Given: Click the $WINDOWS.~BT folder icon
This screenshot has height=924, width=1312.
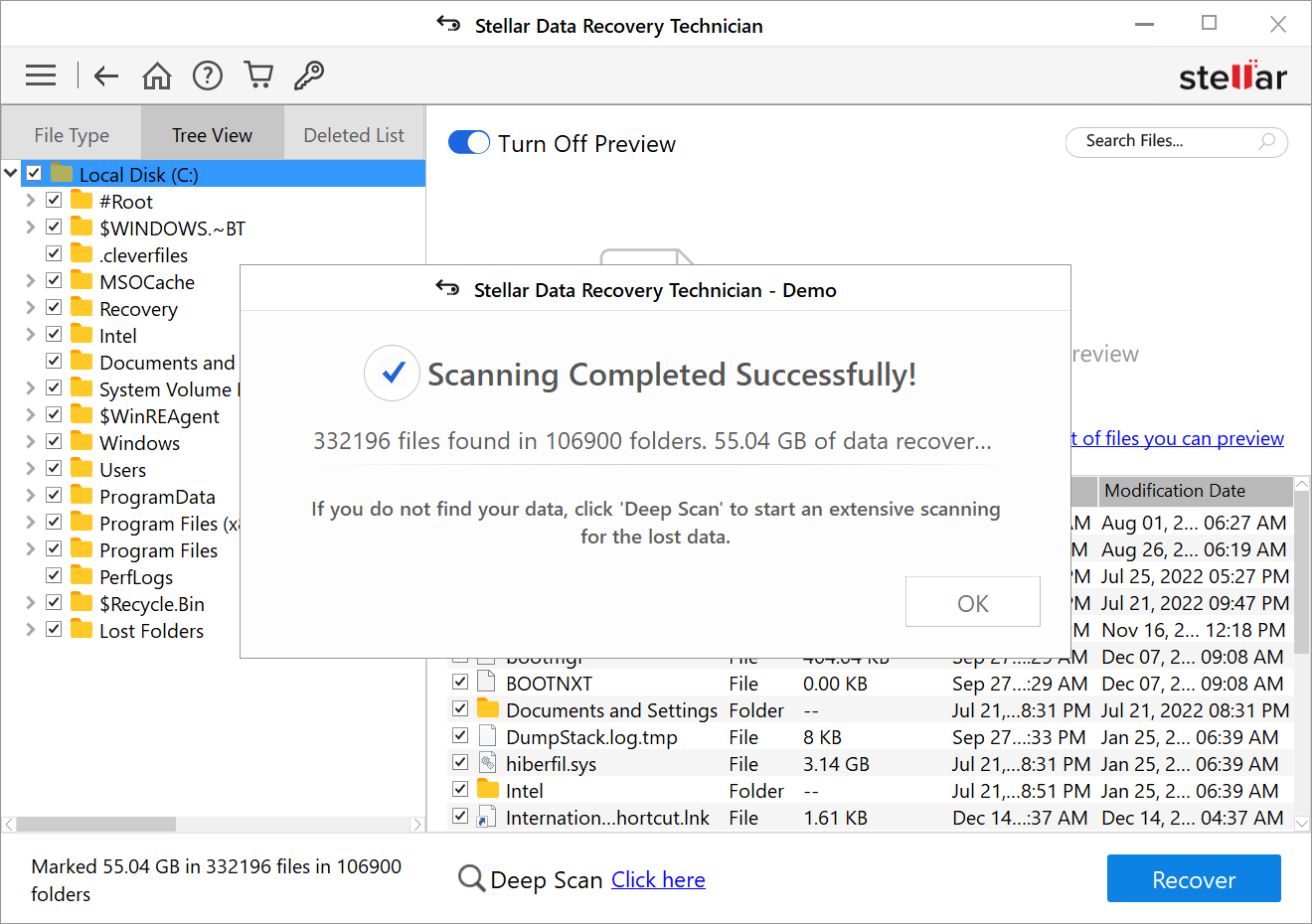Looking at the screenshot, I should point(82,228).
